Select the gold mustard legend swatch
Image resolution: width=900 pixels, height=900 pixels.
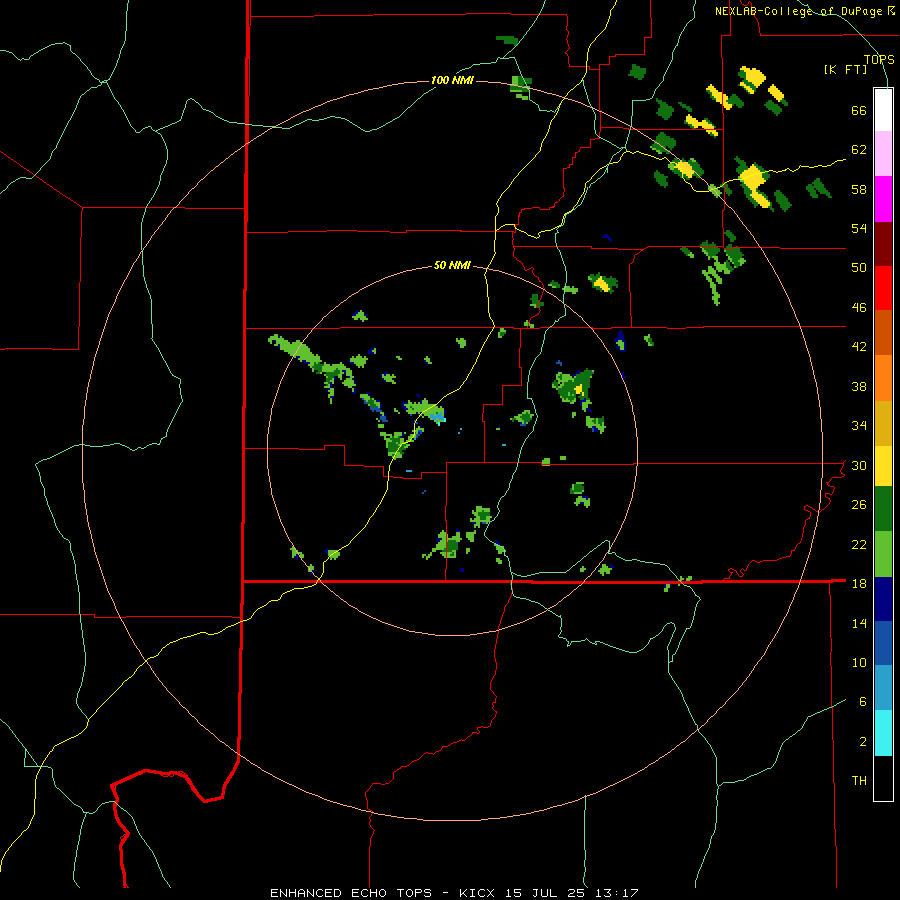tap(883, 423)
